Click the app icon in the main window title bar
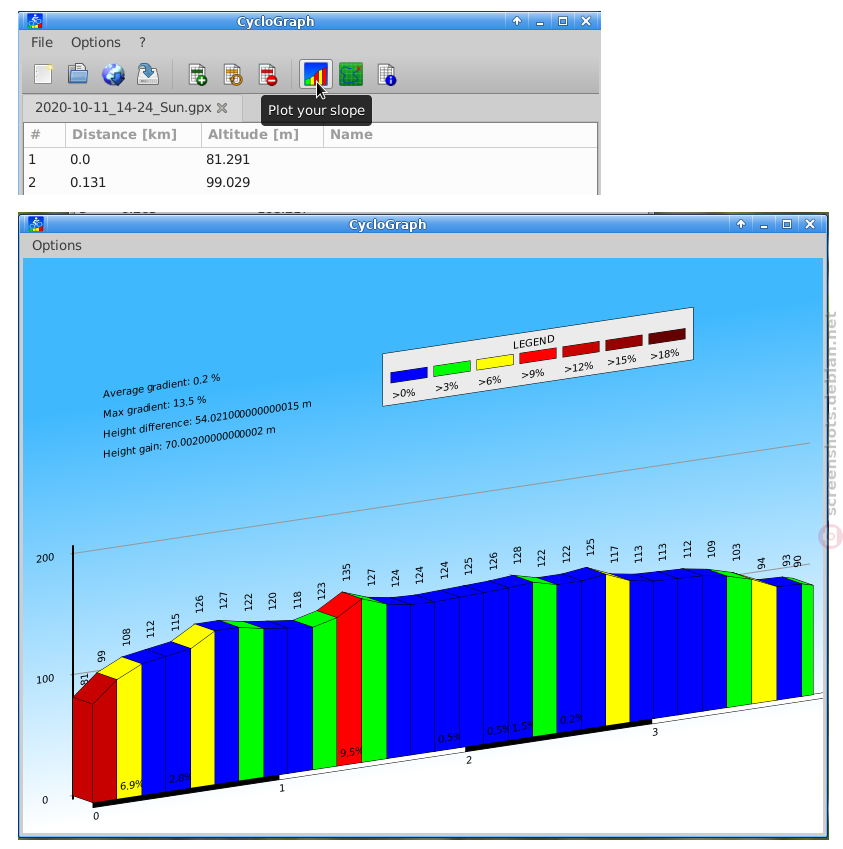The height and width of the screenshot is (849, 843). [36, 21]
